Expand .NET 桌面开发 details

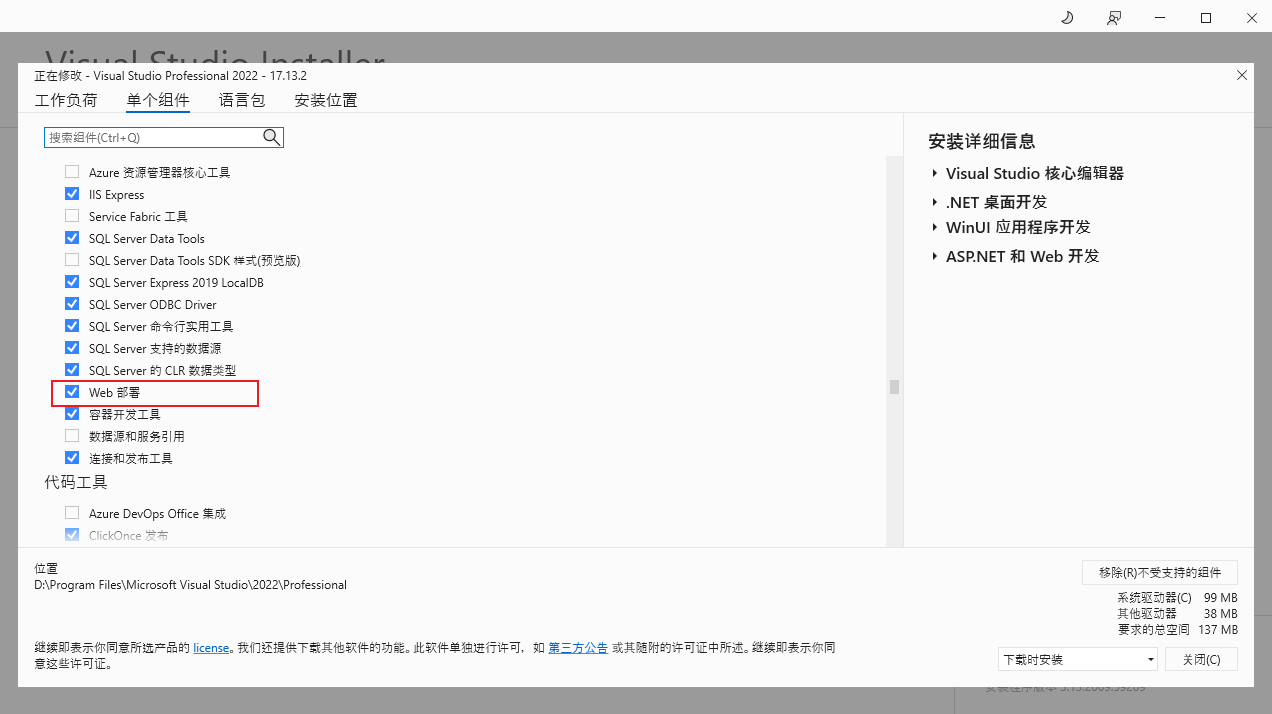[935, 202]
